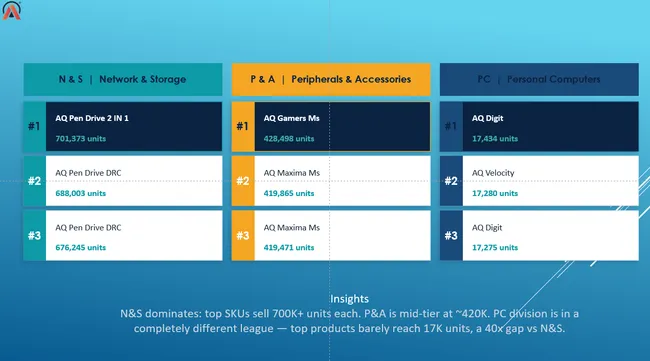Click the AQ Velocity product name

[493, 173]
